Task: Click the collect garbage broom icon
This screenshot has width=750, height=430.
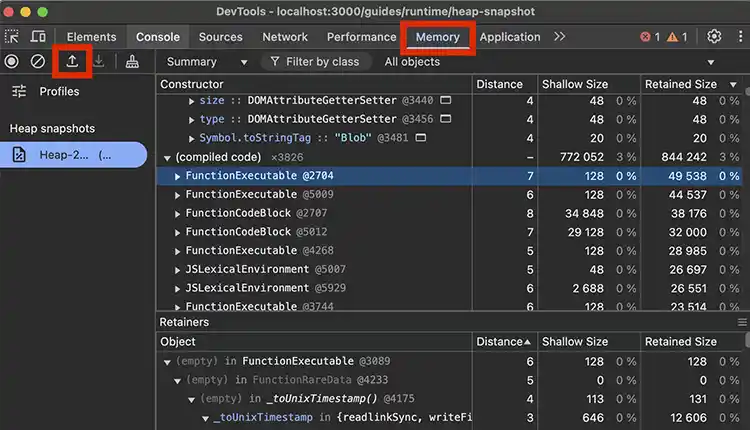Action: [x=132, y=62]
